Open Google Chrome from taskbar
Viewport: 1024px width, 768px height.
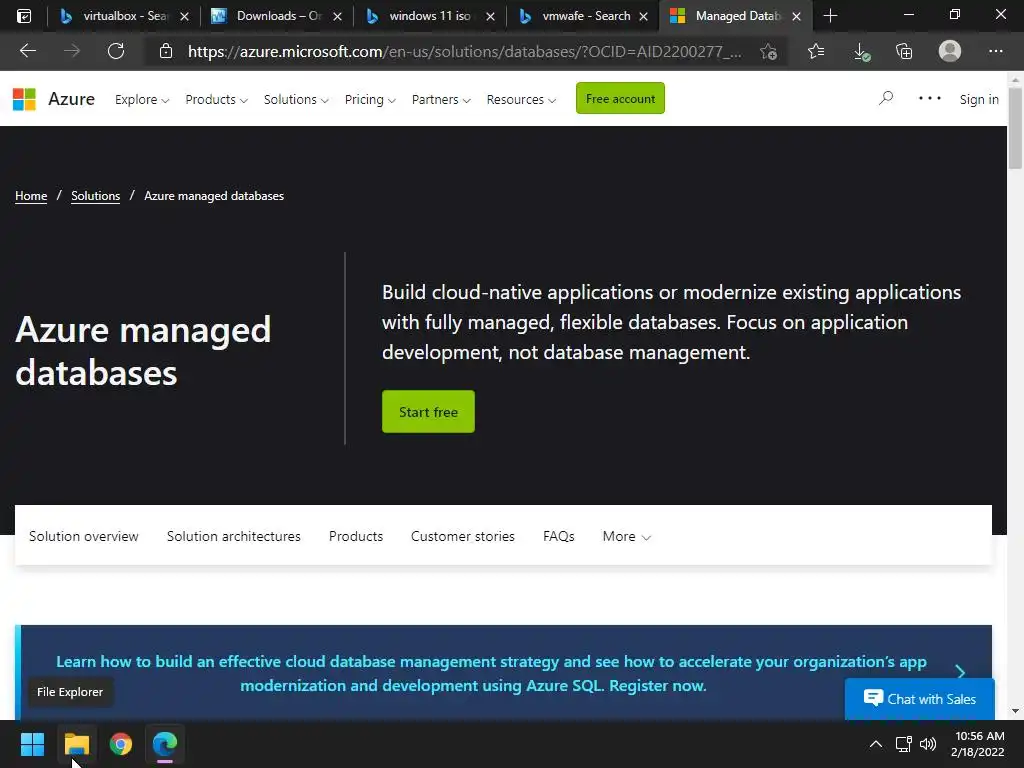121,744
